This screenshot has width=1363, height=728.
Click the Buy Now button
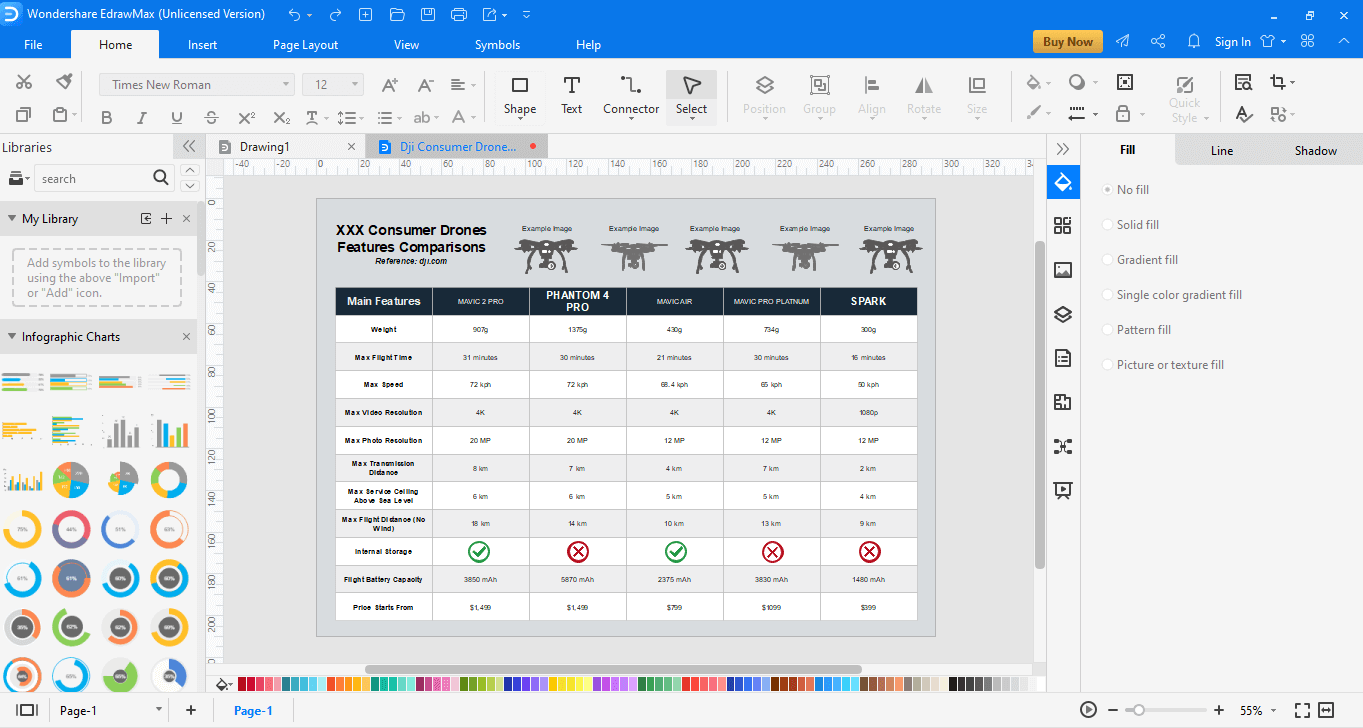click(x=1068, y=42)
